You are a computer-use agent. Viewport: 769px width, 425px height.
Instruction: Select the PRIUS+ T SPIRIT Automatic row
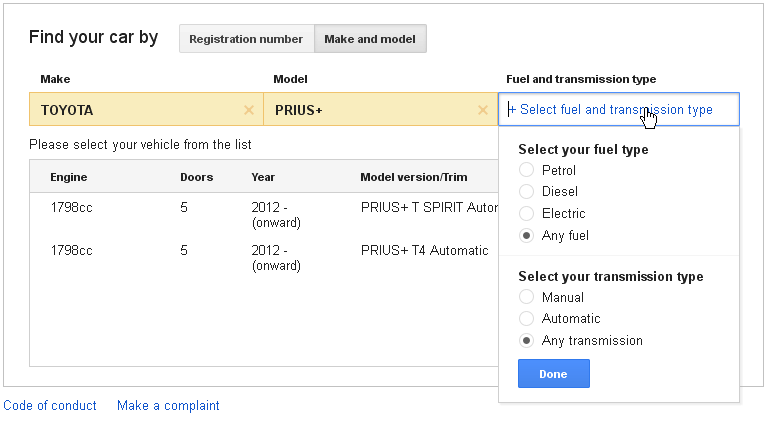click(x=264, y=215)
